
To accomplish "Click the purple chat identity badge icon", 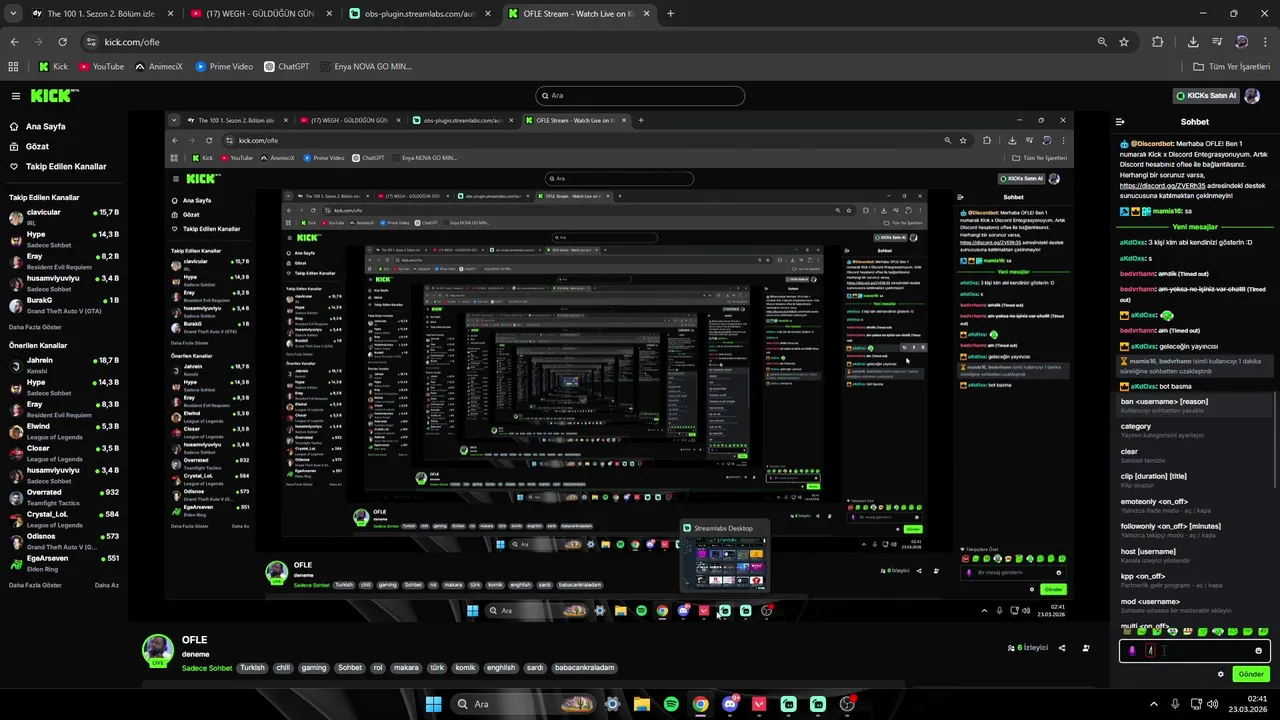I will (1132, 651).
